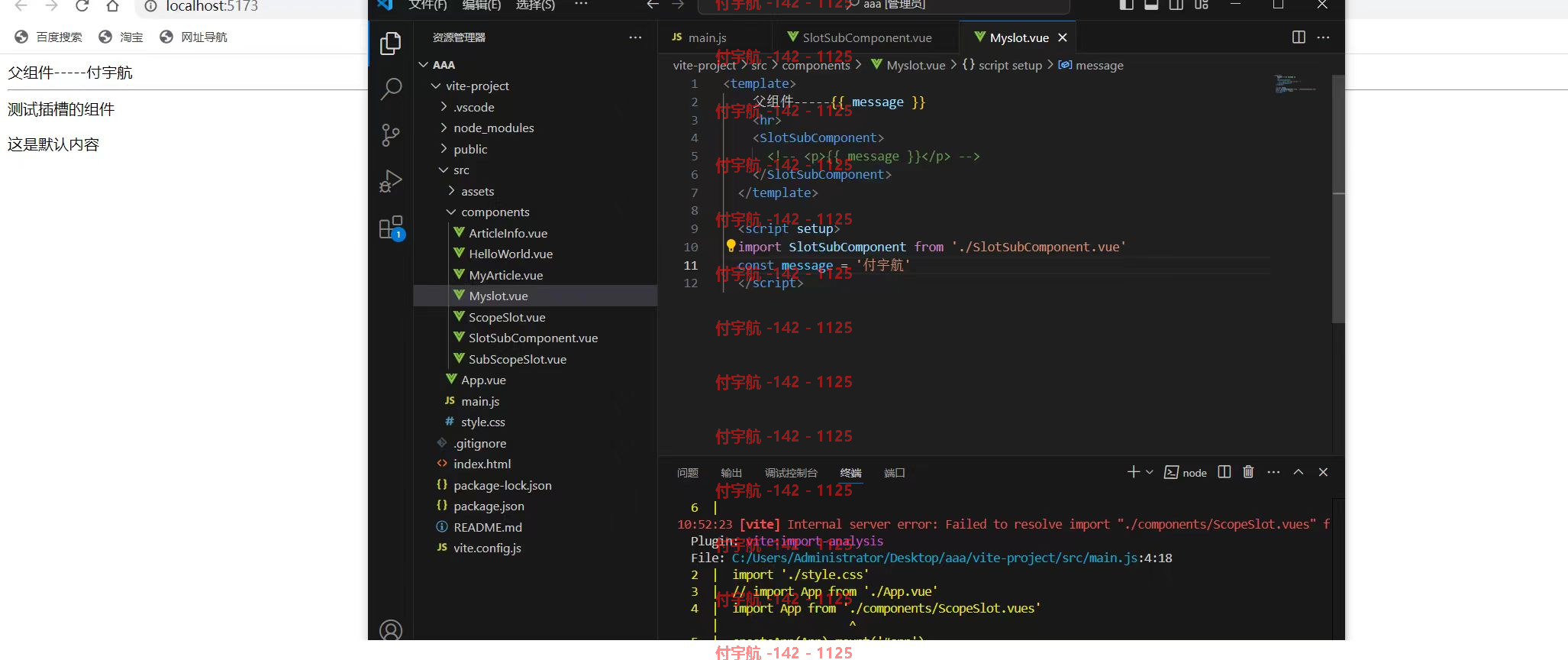
Task: Open the Run and Debug view
Action: point(391,181)
